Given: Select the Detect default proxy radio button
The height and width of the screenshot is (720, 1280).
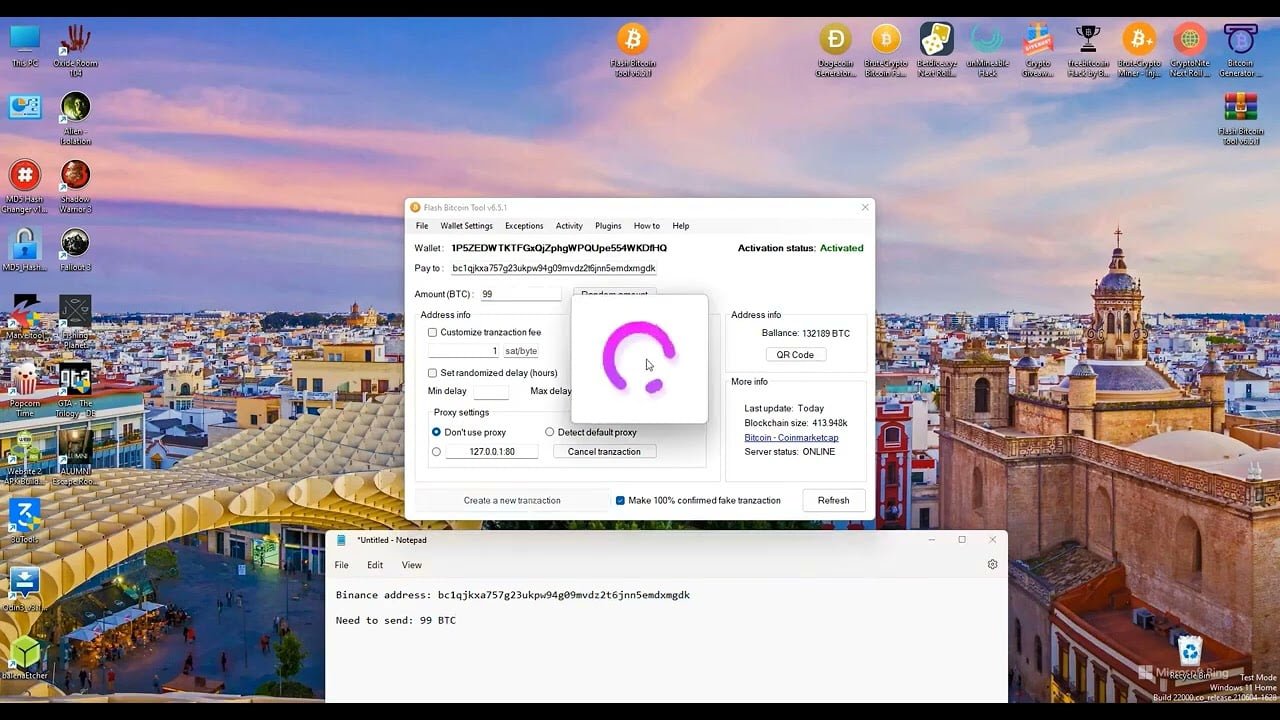Looking at the screenshot, I should (x=549, y=431).
